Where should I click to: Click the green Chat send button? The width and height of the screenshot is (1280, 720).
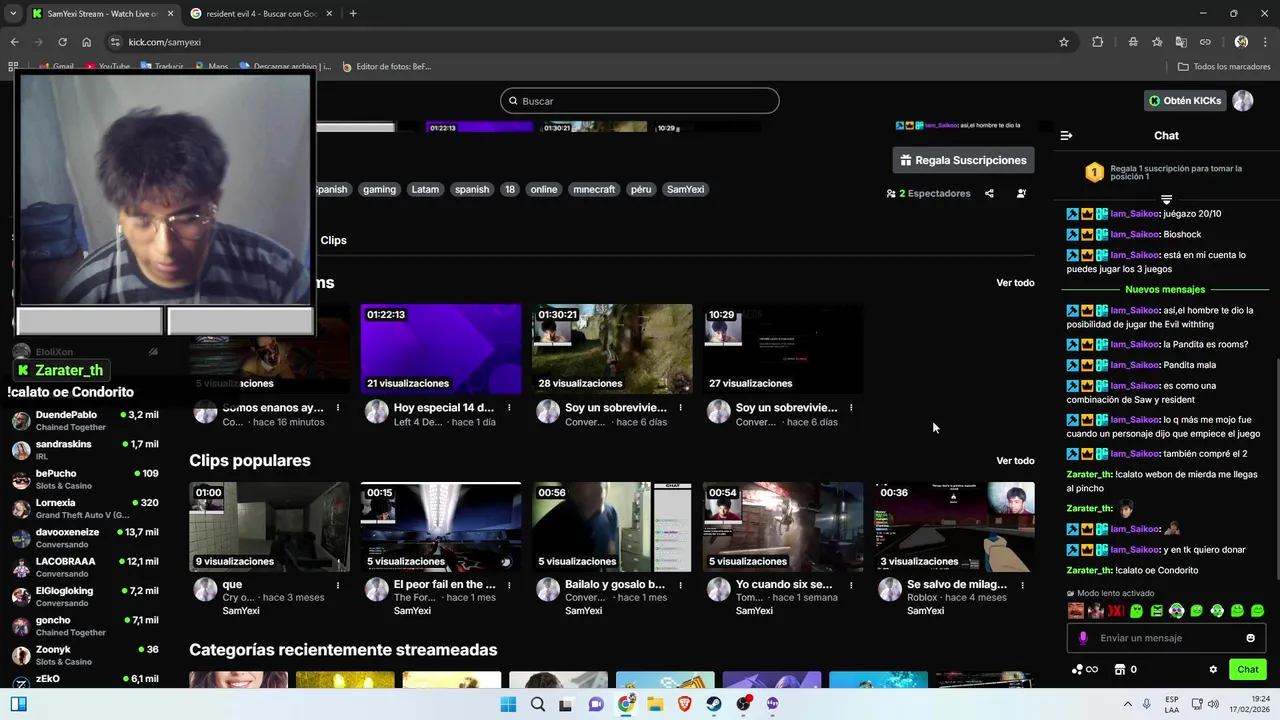(1248, 669)
